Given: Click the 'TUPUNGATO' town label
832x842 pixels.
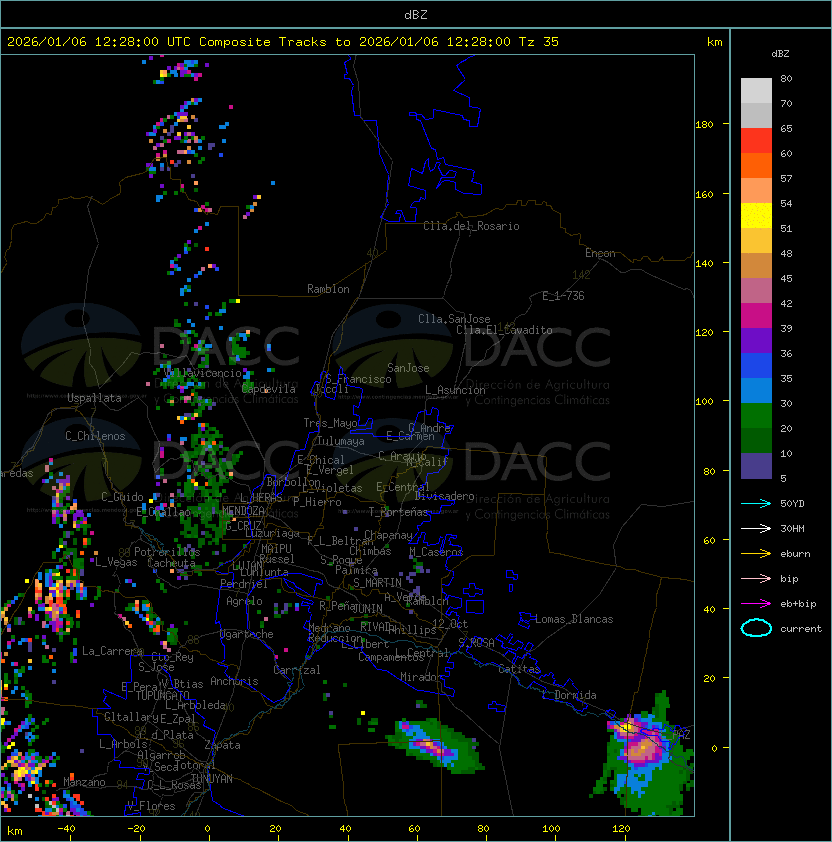Looking at the screenshot, I should [x=162, y=695].
